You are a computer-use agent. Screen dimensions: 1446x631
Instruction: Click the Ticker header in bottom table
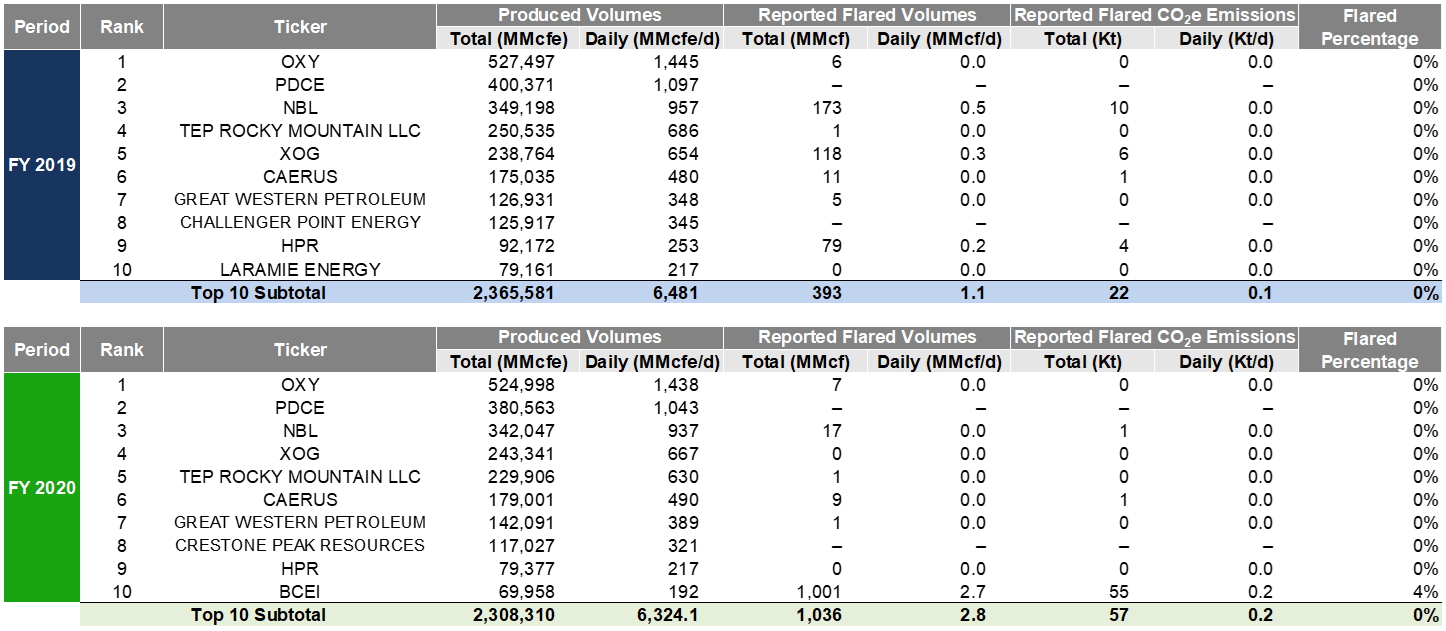click(300, 350)
